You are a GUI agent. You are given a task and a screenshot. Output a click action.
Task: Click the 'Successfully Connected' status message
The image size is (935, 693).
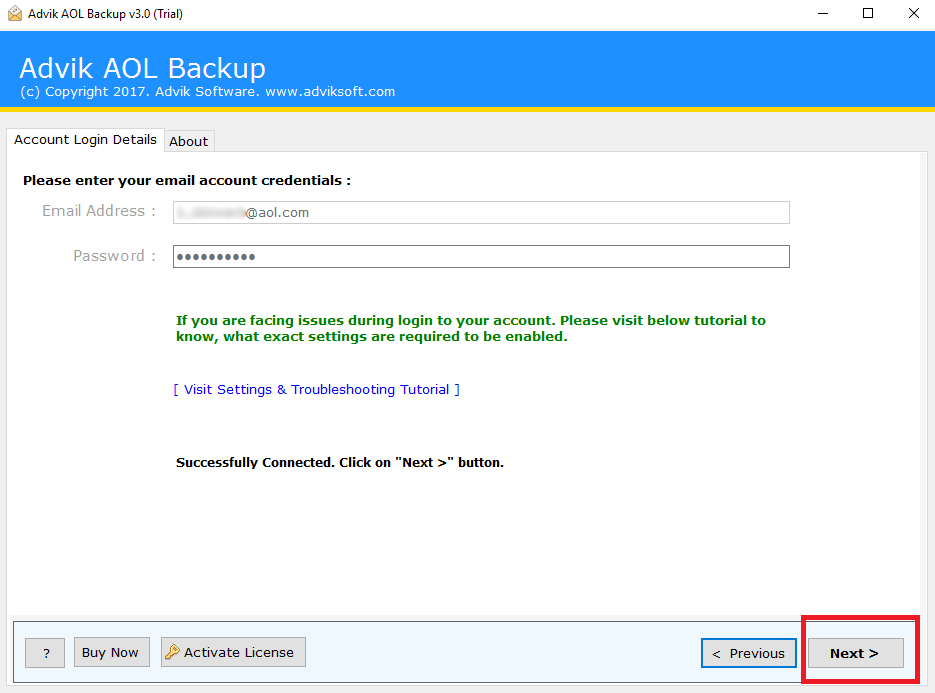tap(339, 463)
